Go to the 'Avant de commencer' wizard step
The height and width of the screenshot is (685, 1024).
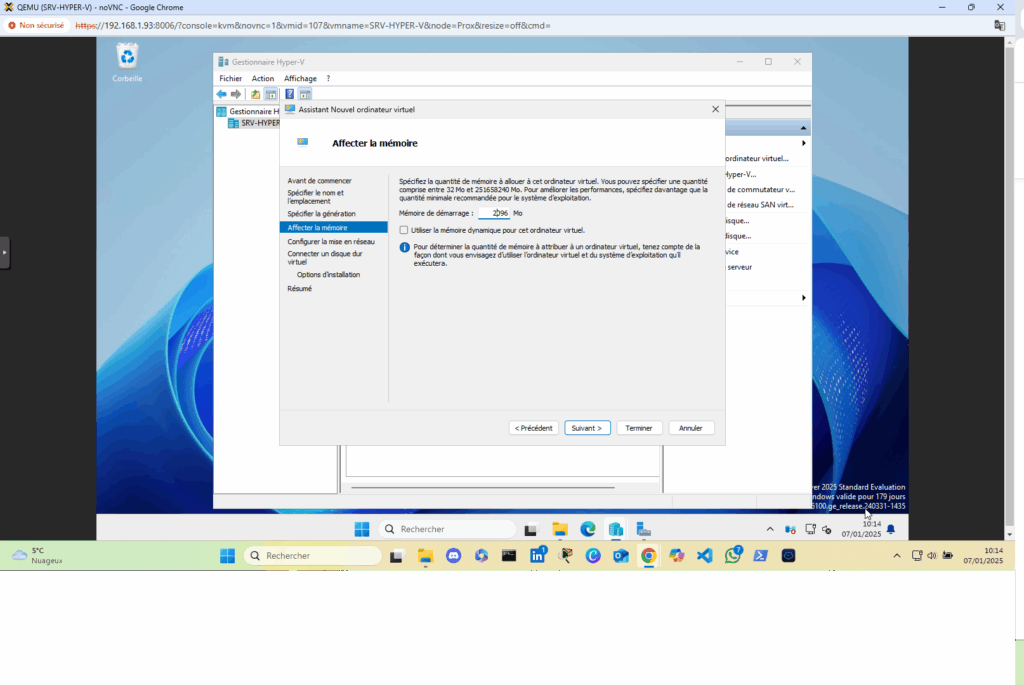point(319,181)
